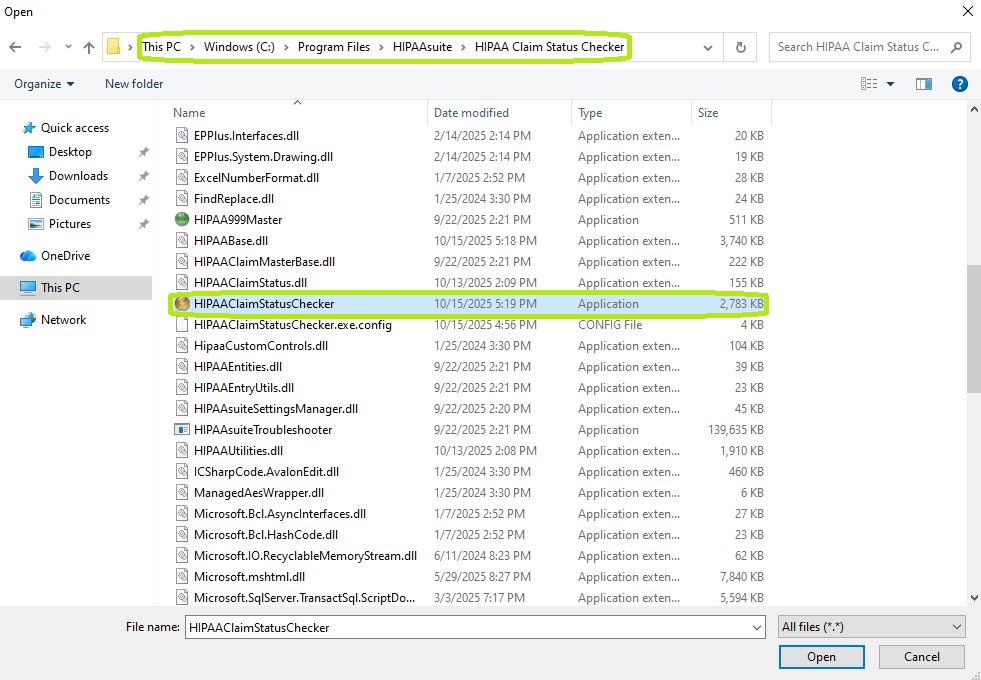Select the ManagedAesWrapper.dll file
The image size is (981, 680).
click(258, 493)
